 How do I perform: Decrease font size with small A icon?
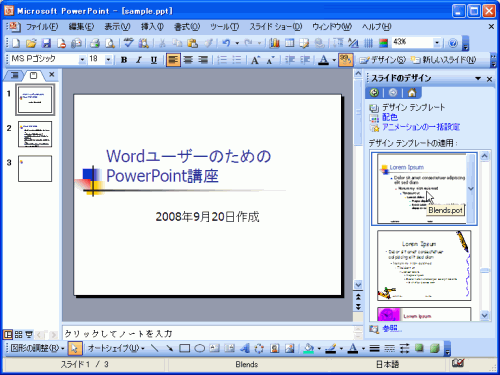[270, 60]
